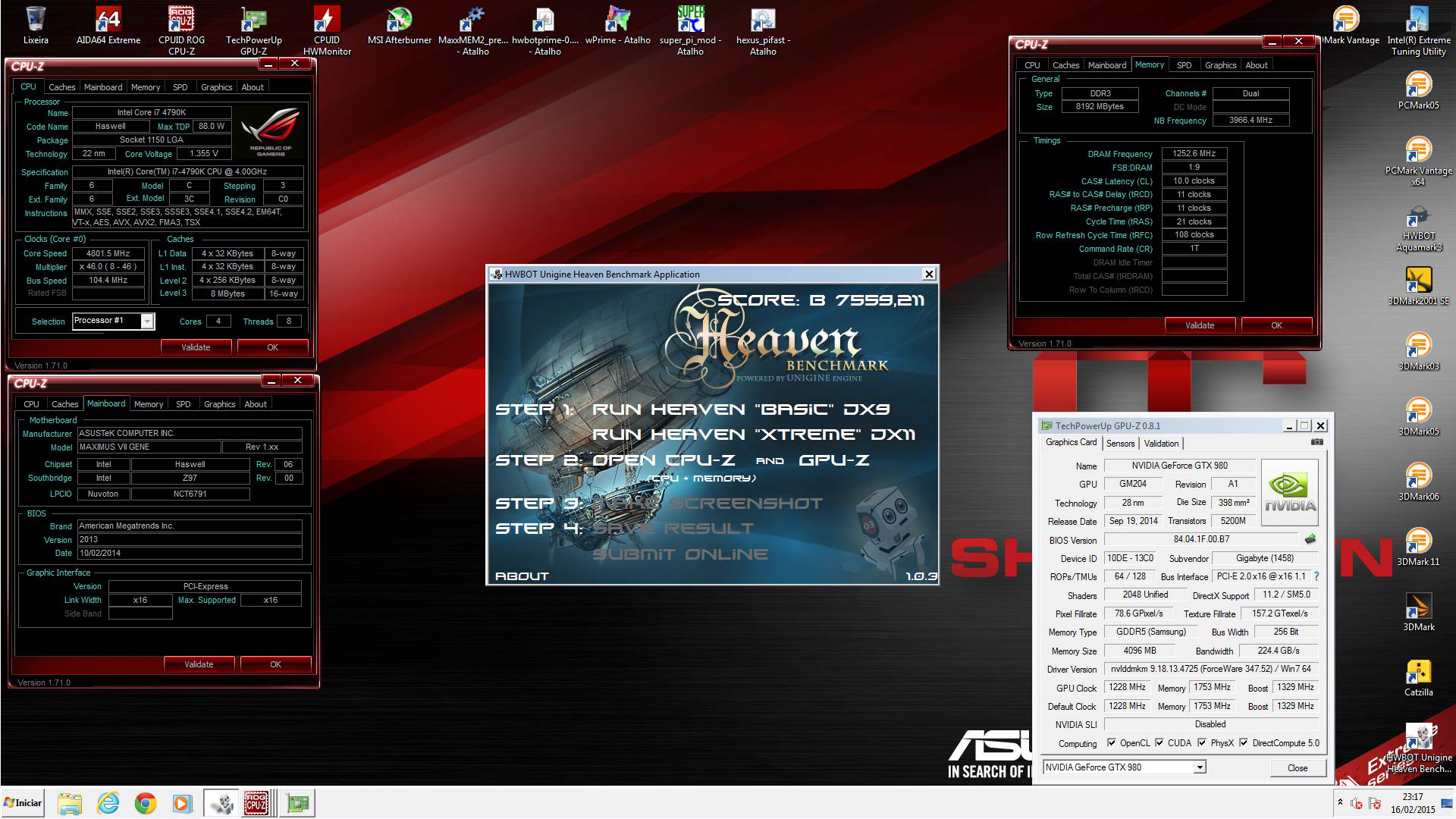This screenshot has height=819, width=1456.
Task: Open MSI Afterburner desktop shortcut
Action: pos(400,26)
